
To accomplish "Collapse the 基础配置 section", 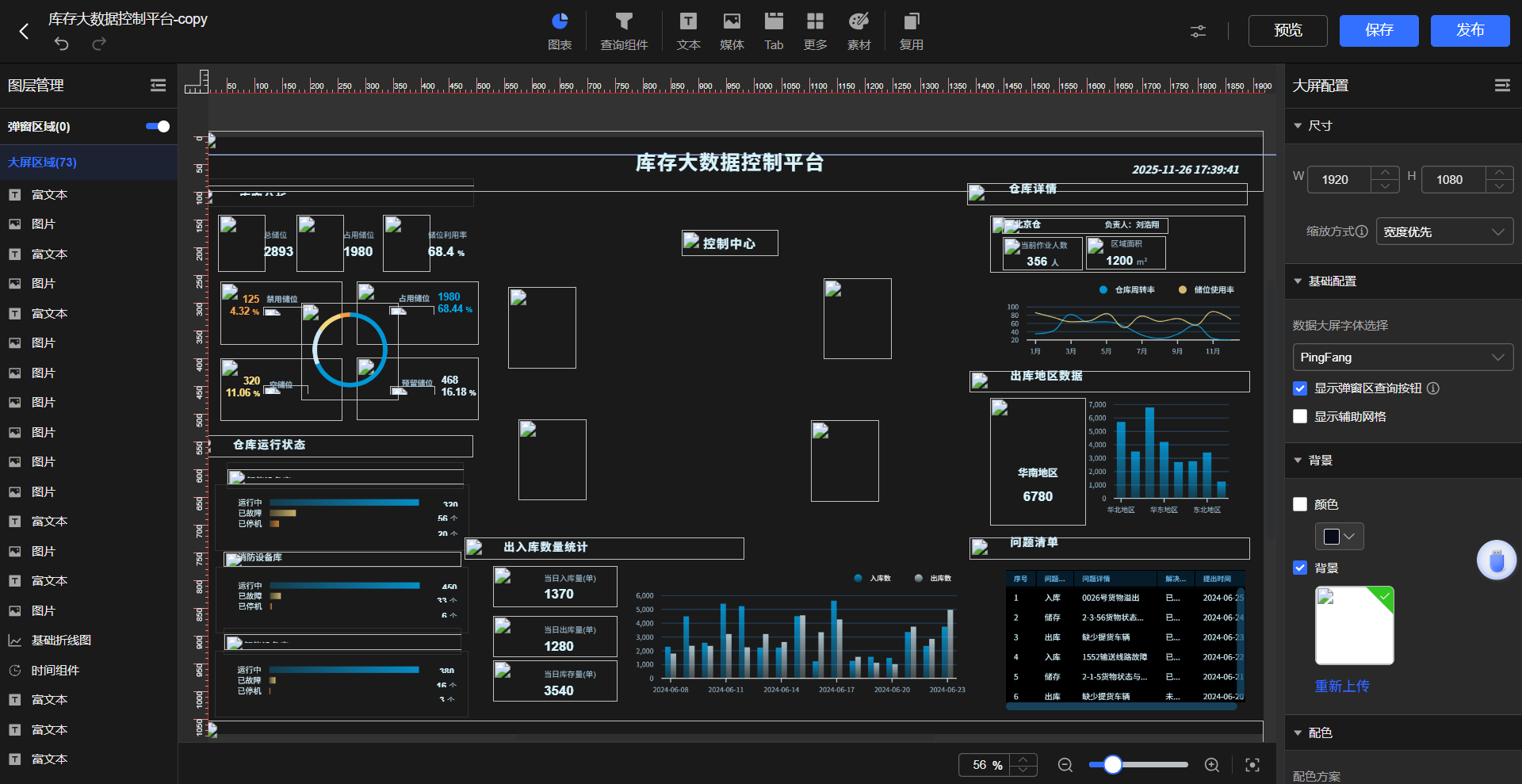I will click(1298, 281).
